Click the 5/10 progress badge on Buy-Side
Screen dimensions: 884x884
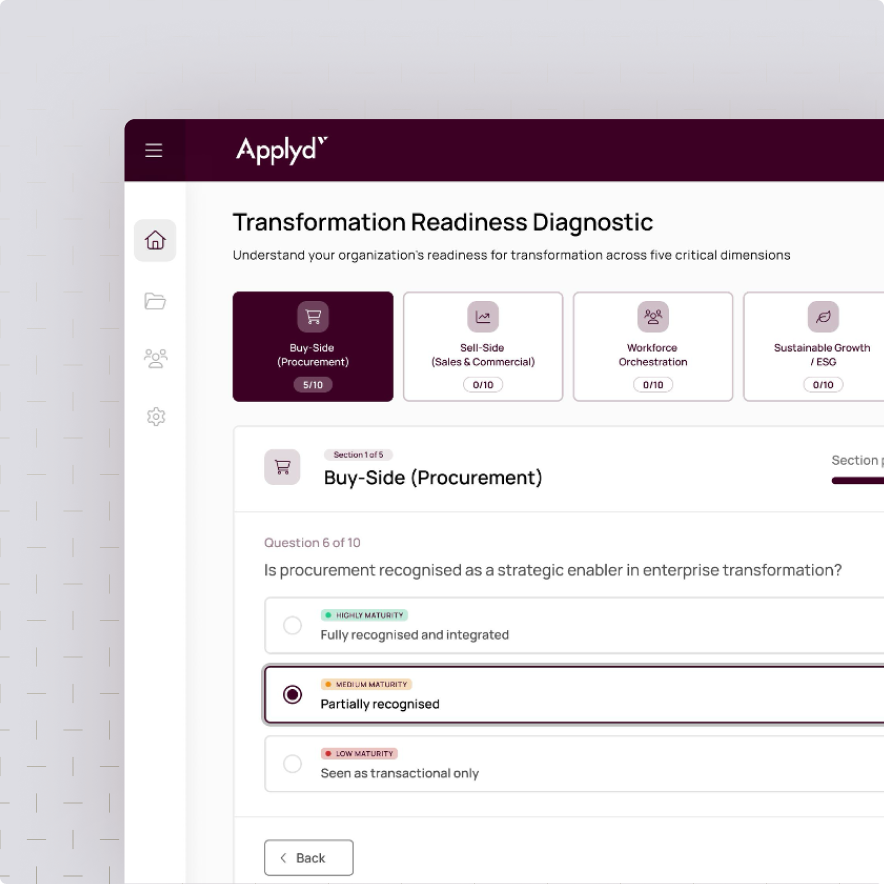312,384
